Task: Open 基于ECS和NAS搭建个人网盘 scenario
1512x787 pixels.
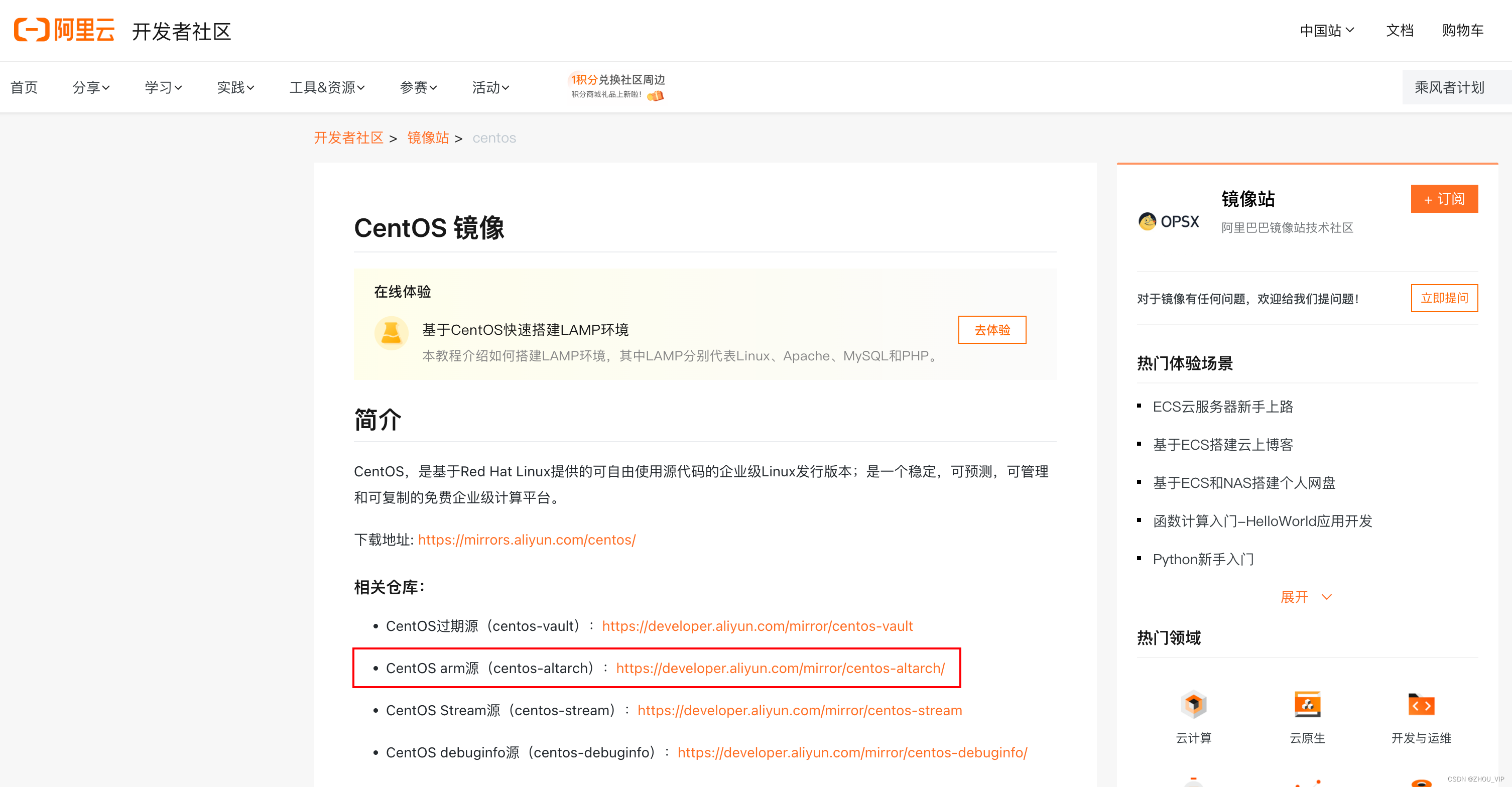Action: coord(1244,483)
